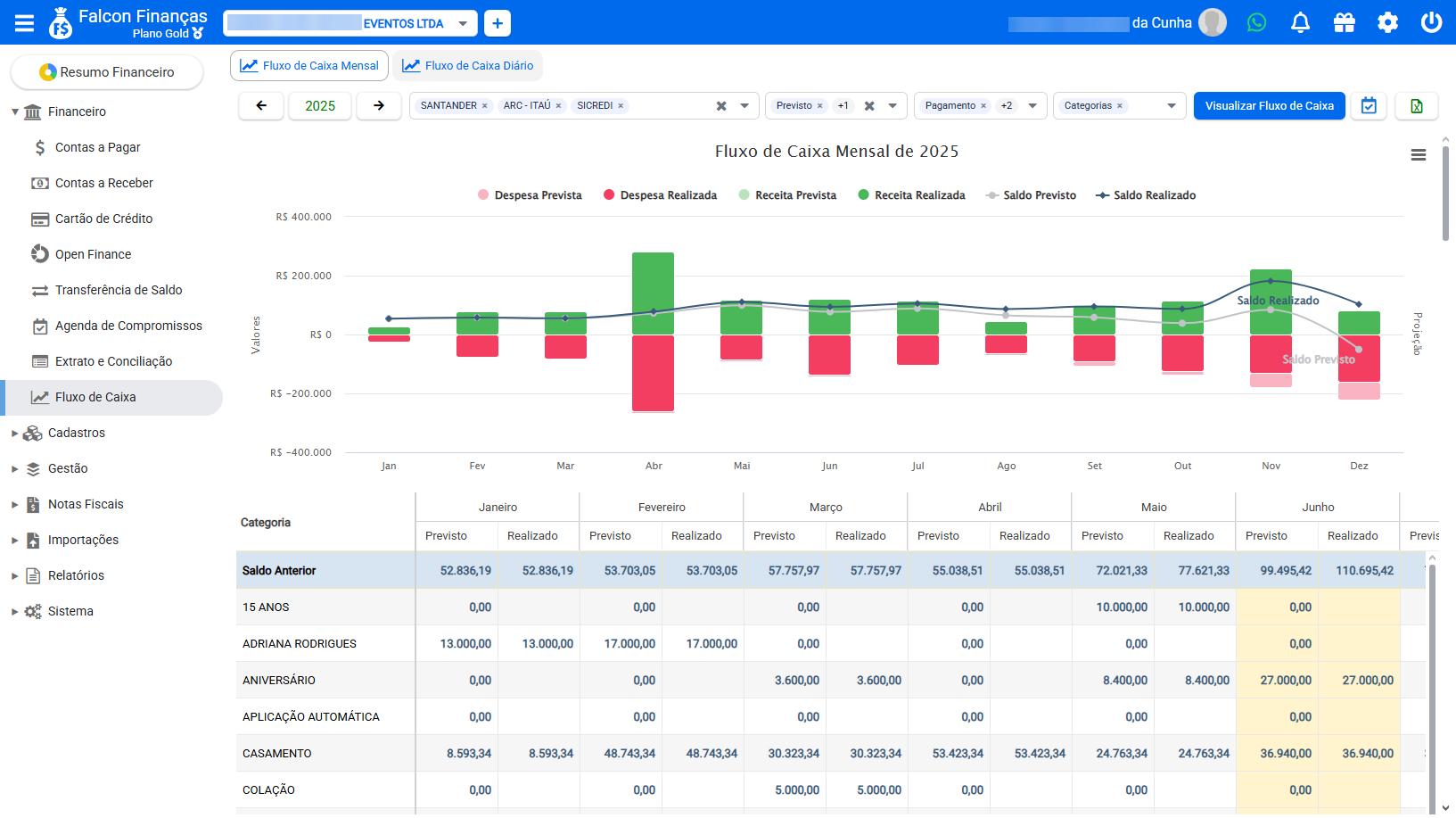Open settings gear in header
Screen dimensions: 1456x818
[1387, 22]
